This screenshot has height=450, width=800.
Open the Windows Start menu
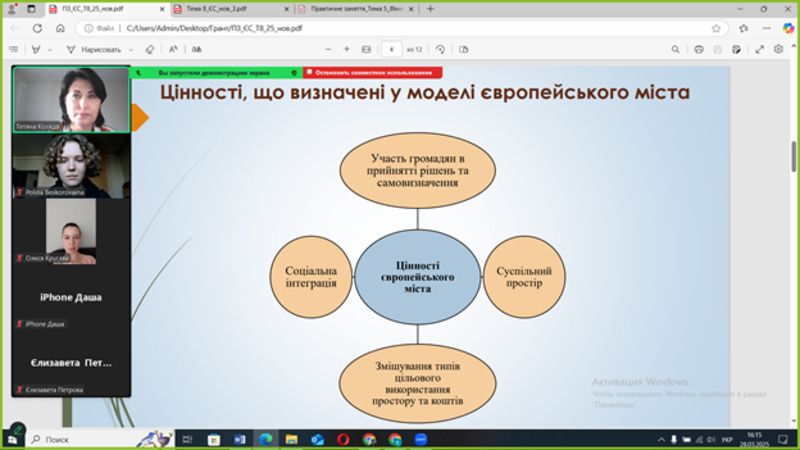click(x=12, y=439)
